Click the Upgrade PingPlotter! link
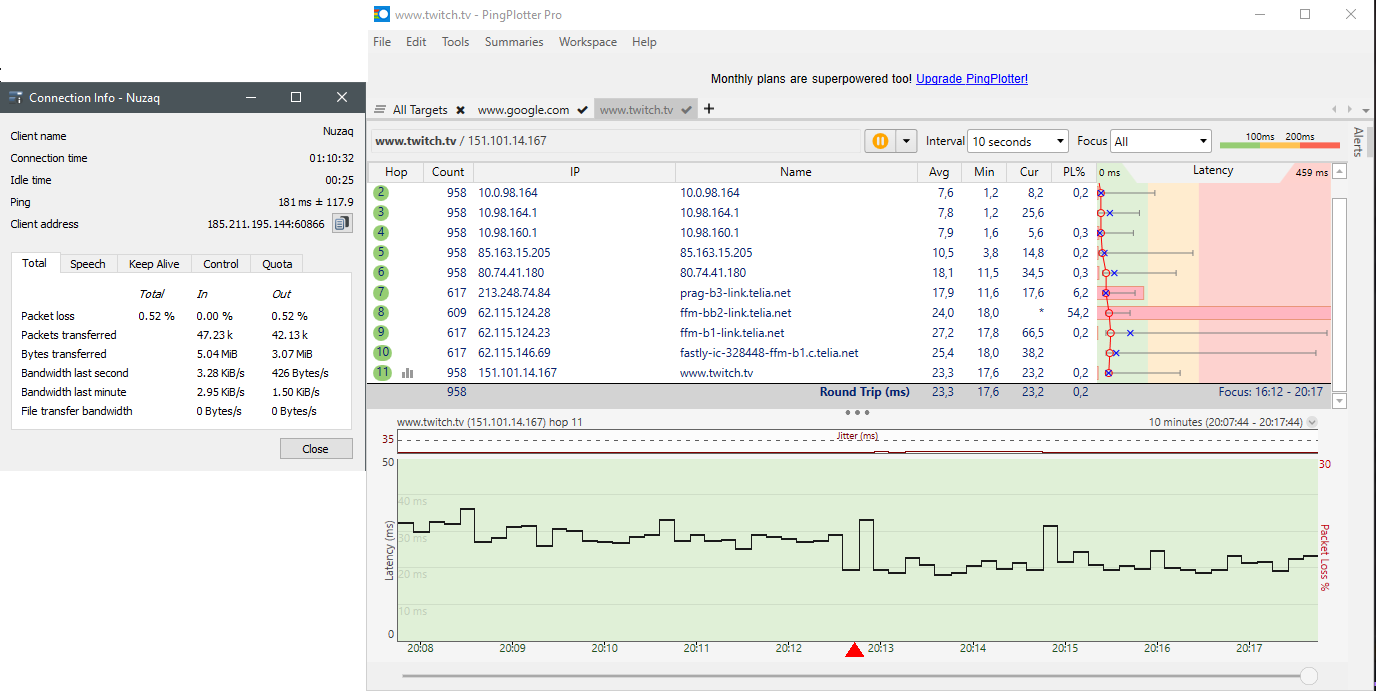 pyautogui.click(x=971, y=79)
